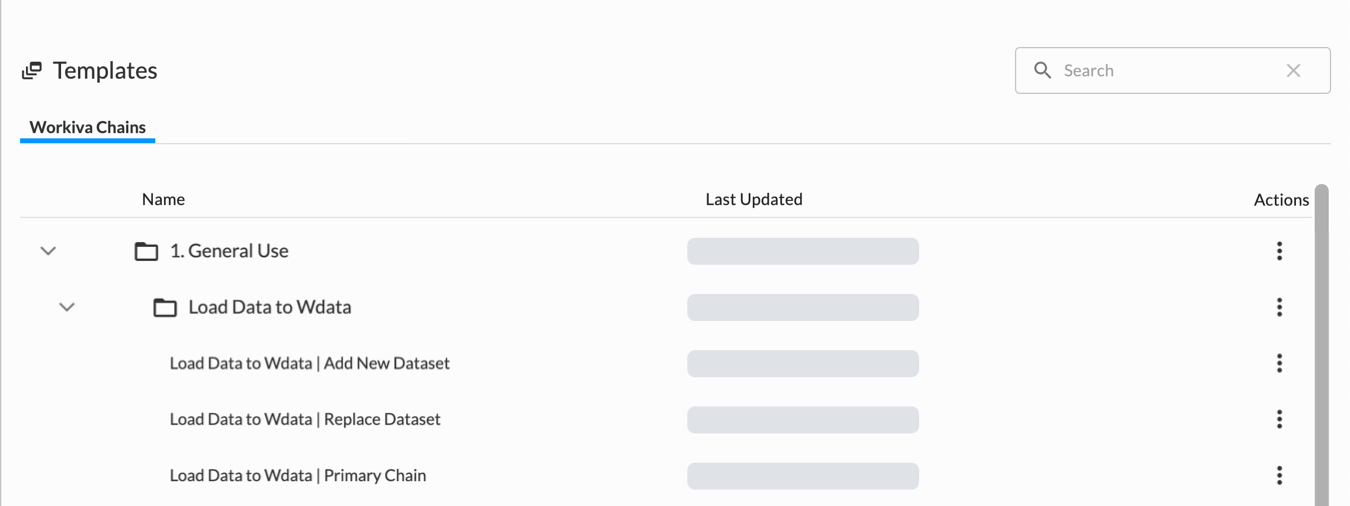The width and height of the screenshot is (1350, 506).
Task: Open actions menu for Primary Chain template
Action: point(1279,475)
